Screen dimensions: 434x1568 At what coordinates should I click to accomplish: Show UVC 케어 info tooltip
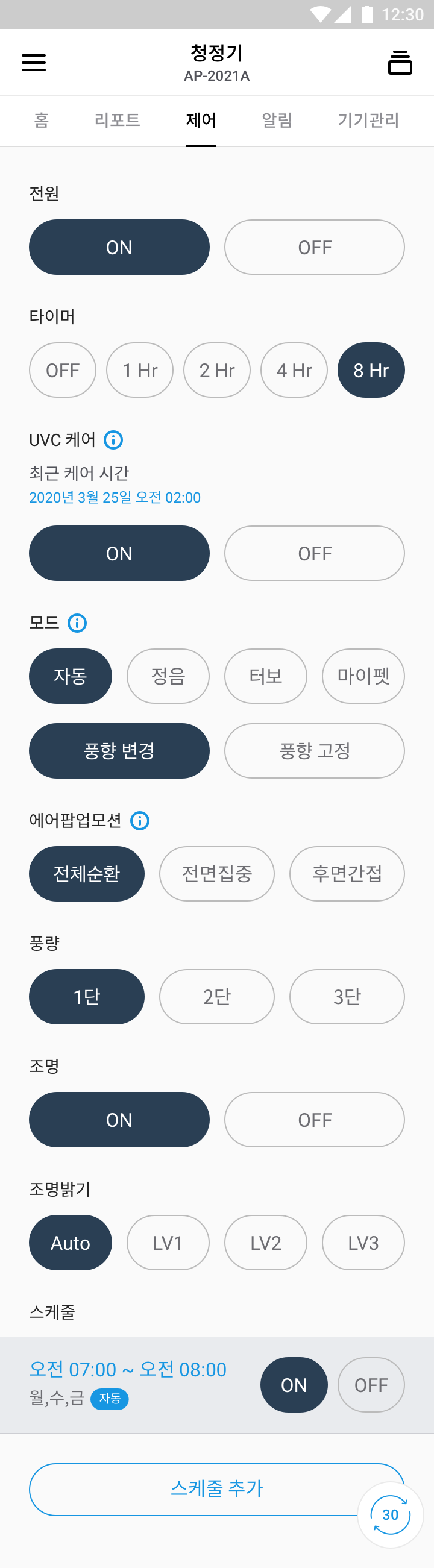(113, 439)
